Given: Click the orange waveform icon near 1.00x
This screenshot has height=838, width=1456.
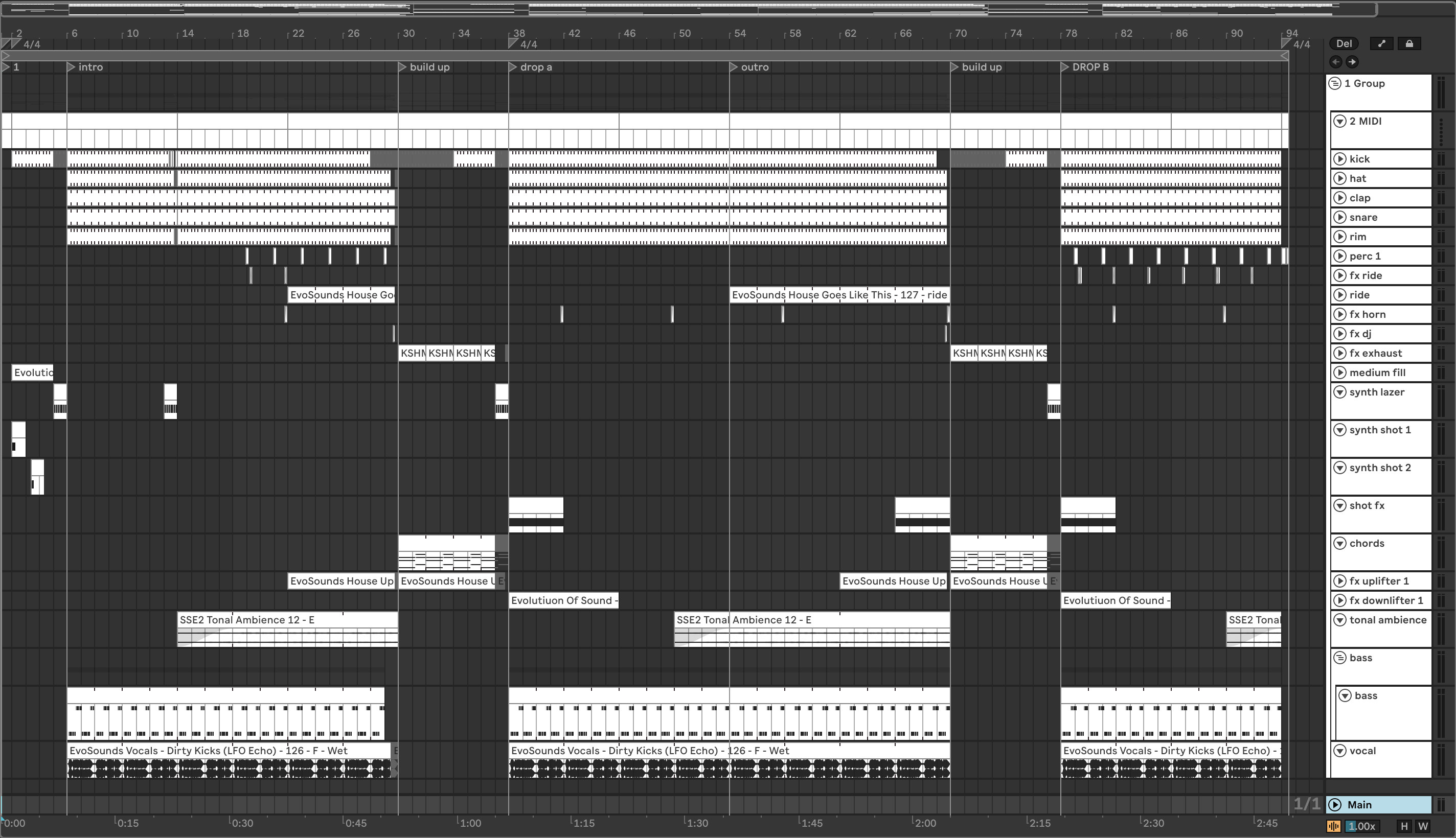Looking at the screenshot, I should pos(1333,826).
